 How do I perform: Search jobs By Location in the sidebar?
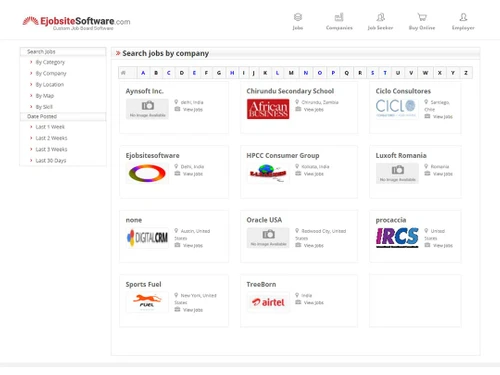point(50,85)
